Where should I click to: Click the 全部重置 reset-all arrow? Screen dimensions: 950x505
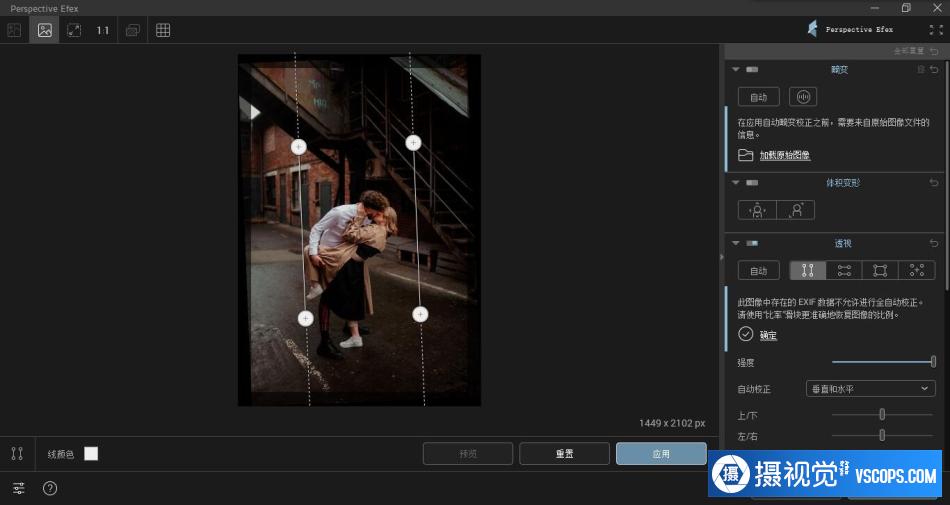[934, 51]
